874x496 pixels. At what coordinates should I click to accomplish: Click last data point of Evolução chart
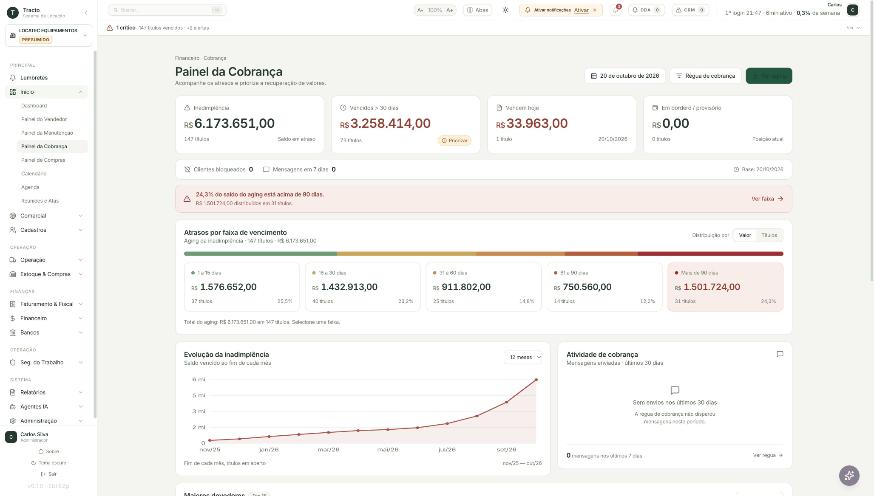[536, 380]
